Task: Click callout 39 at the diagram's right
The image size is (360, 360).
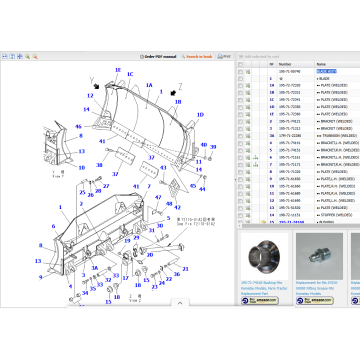Action: point(213,147)
